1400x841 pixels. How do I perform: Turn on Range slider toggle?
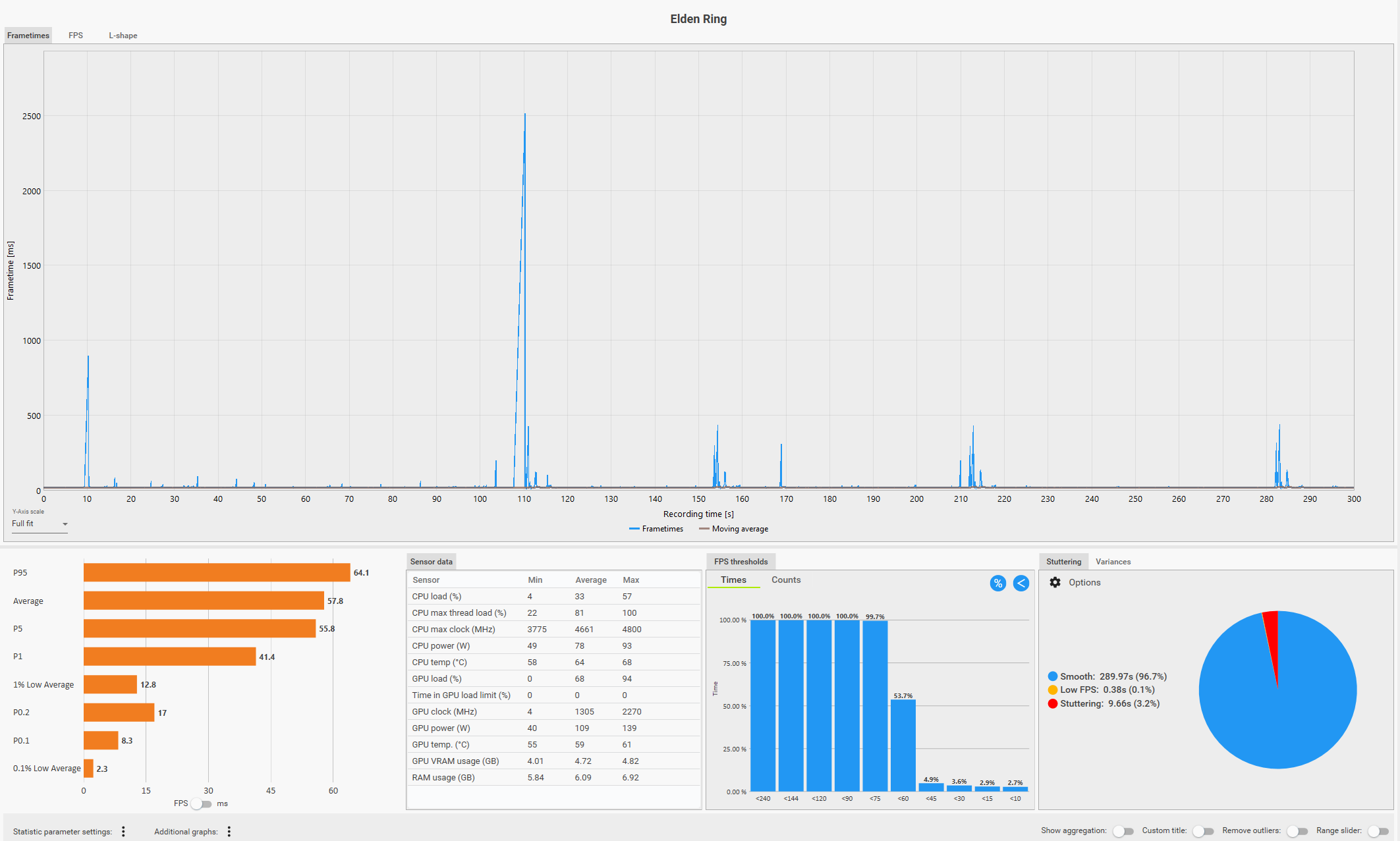[x=1378, y=831]
